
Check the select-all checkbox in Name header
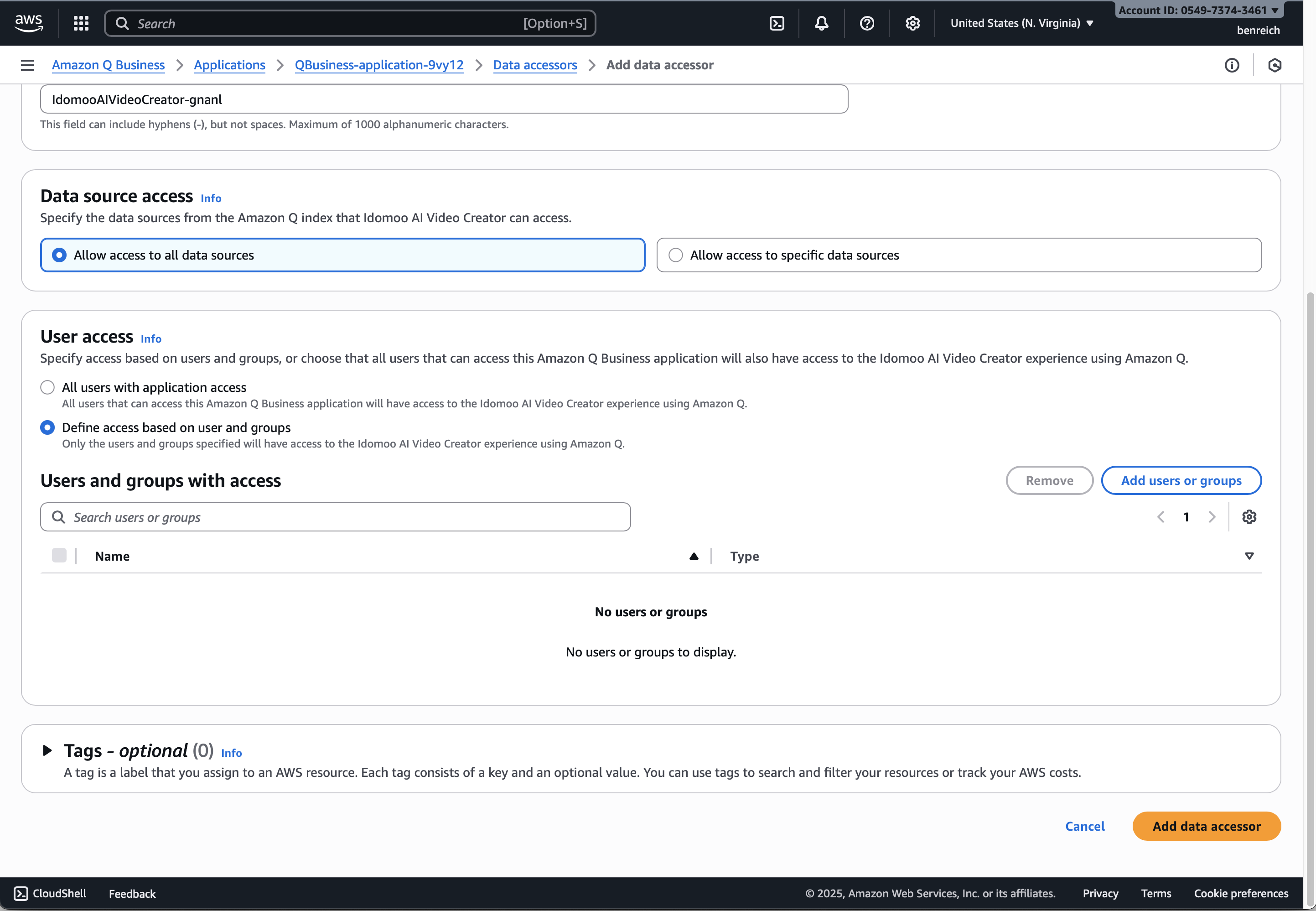(x=59, y=555)
